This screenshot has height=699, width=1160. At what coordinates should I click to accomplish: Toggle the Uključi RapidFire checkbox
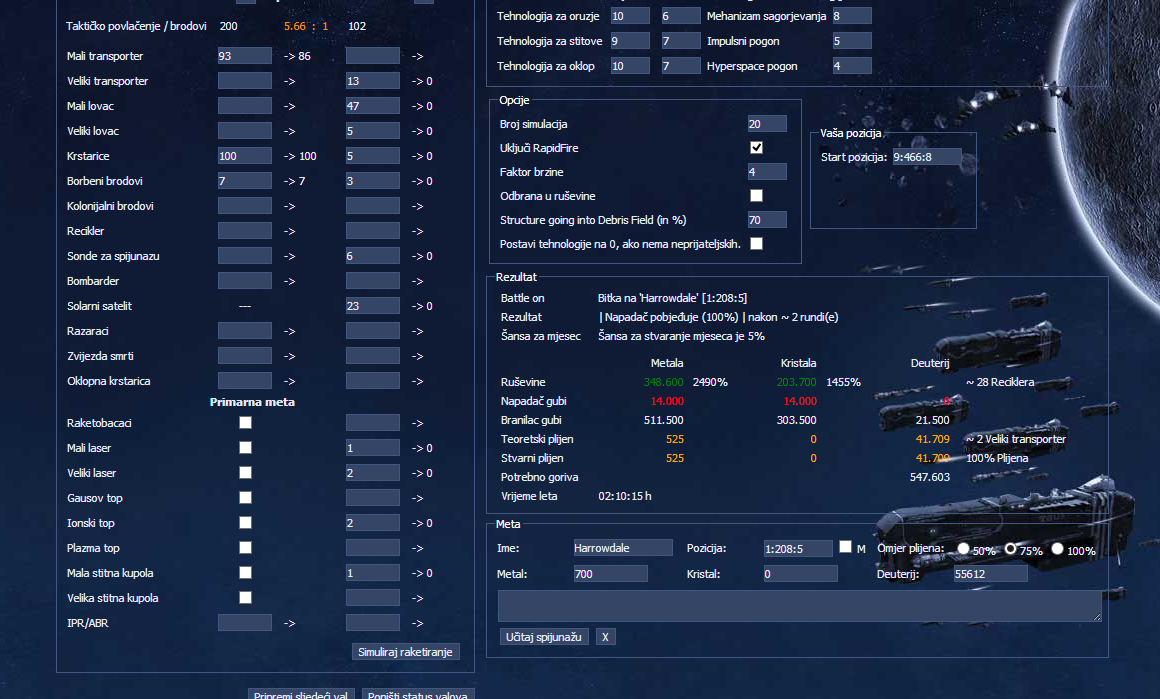(x=756, y=147)
